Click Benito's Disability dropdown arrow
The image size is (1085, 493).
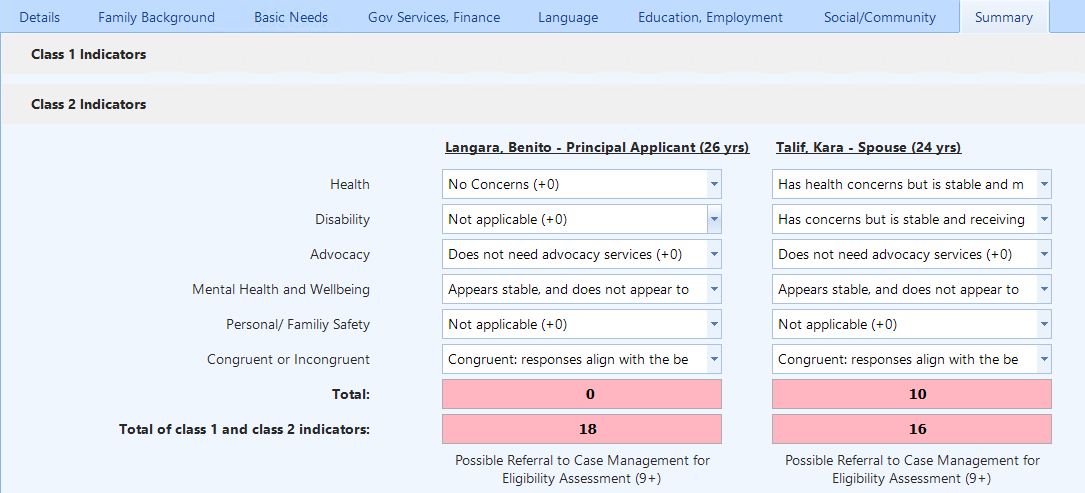click(713, 219)
